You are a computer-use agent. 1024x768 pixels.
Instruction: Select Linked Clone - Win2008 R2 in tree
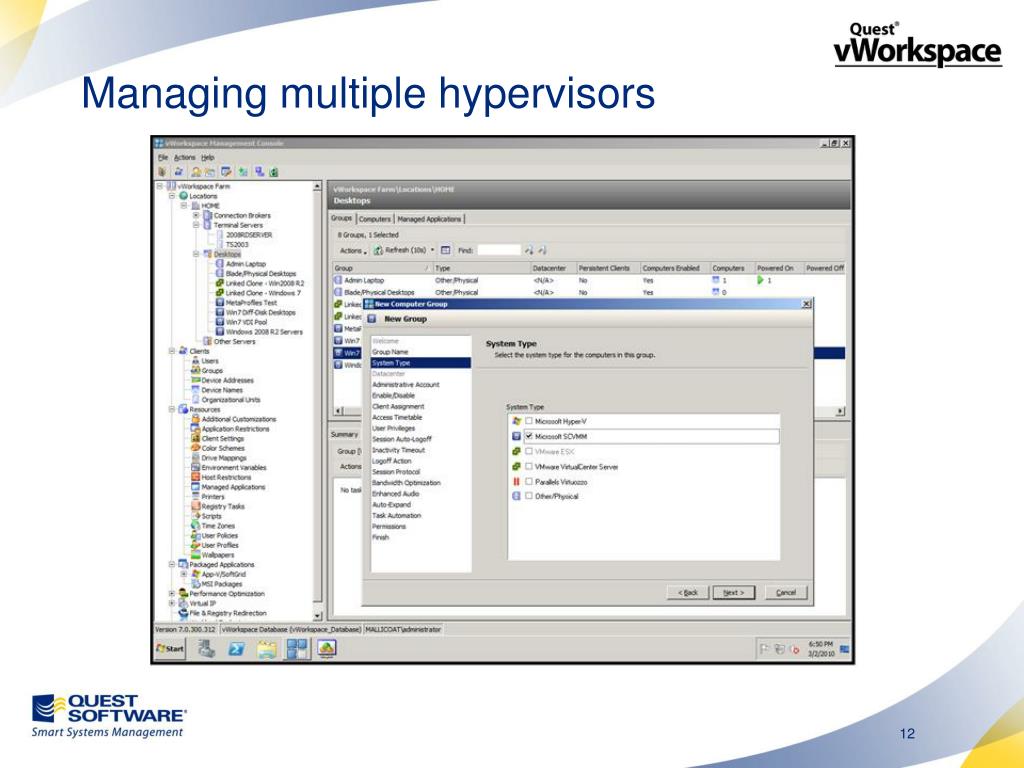pyautogui.click(x=264, y=283)
